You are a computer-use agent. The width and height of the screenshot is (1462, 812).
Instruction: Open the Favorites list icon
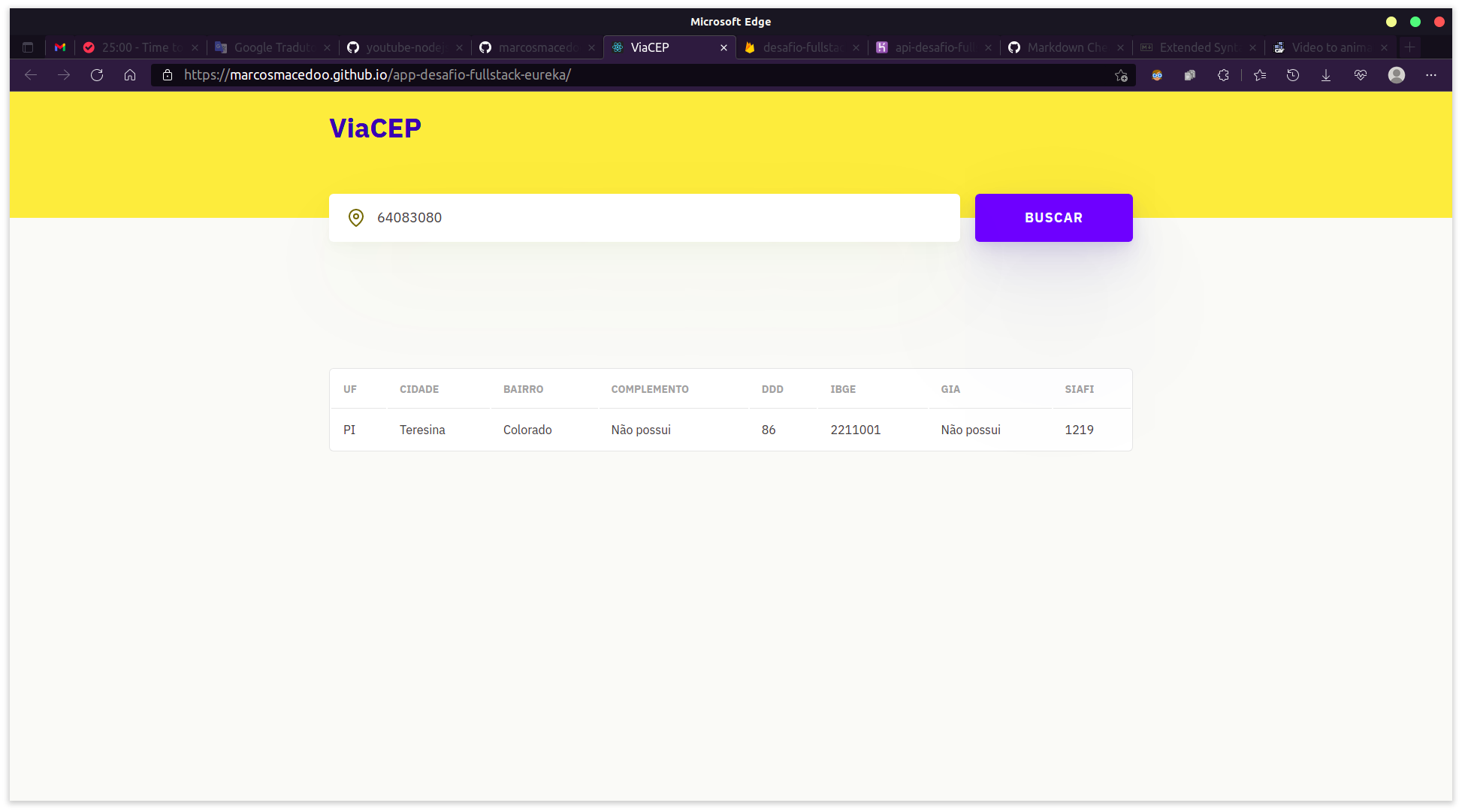(1260, 75)
